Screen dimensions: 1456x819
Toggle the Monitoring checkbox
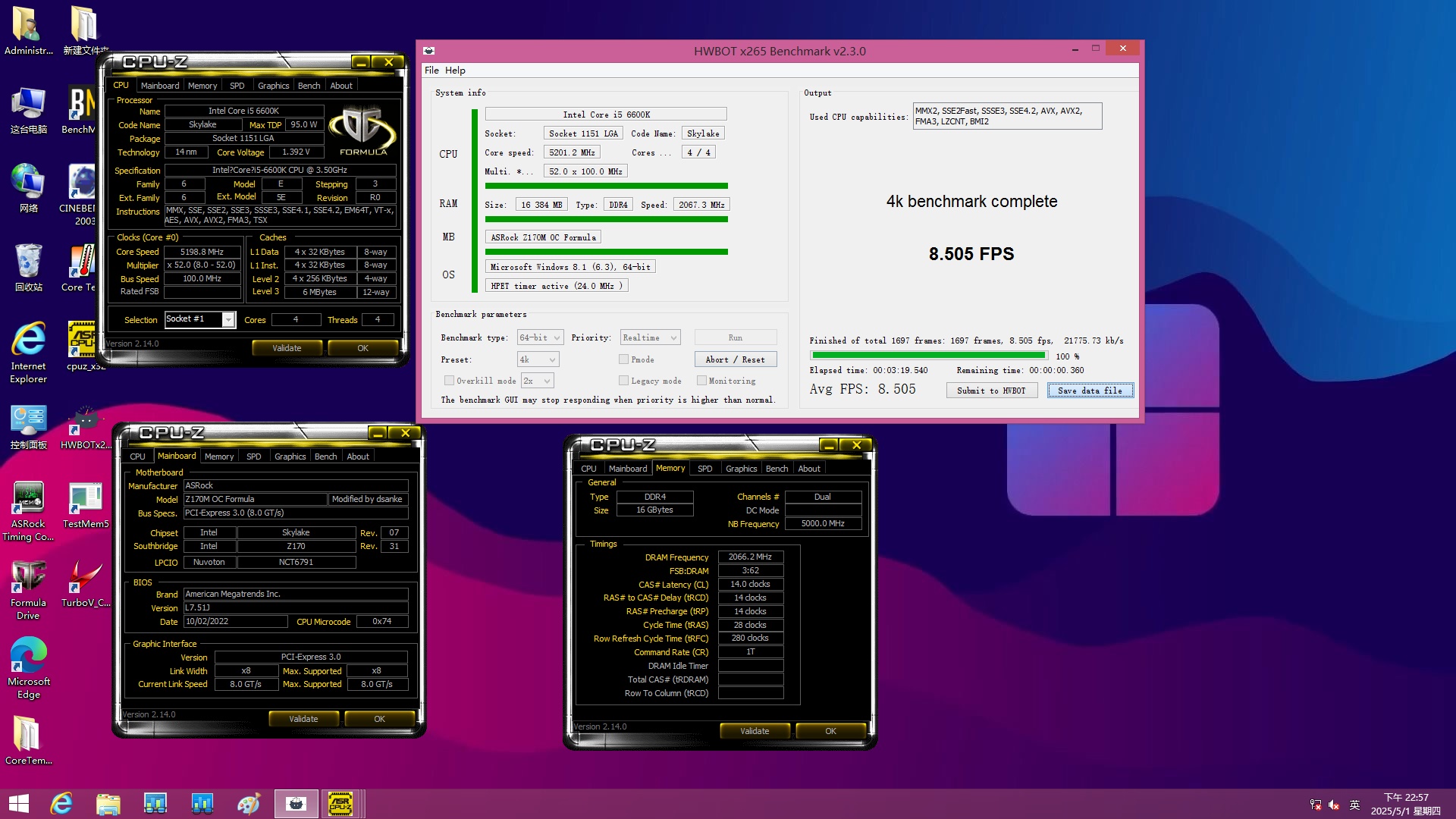(701, 381)
